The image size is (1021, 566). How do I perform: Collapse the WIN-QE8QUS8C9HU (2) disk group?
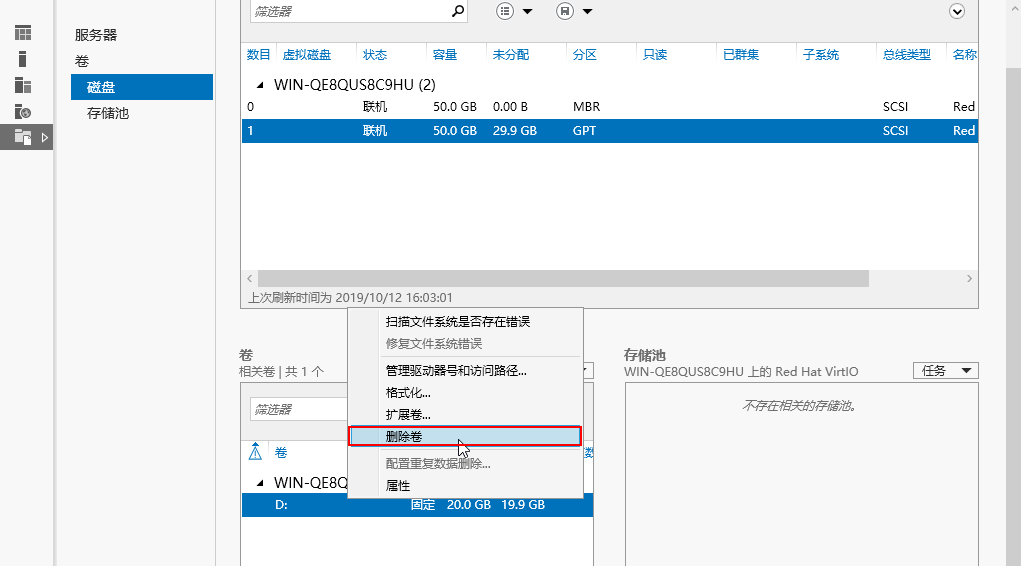pos(261,85)
